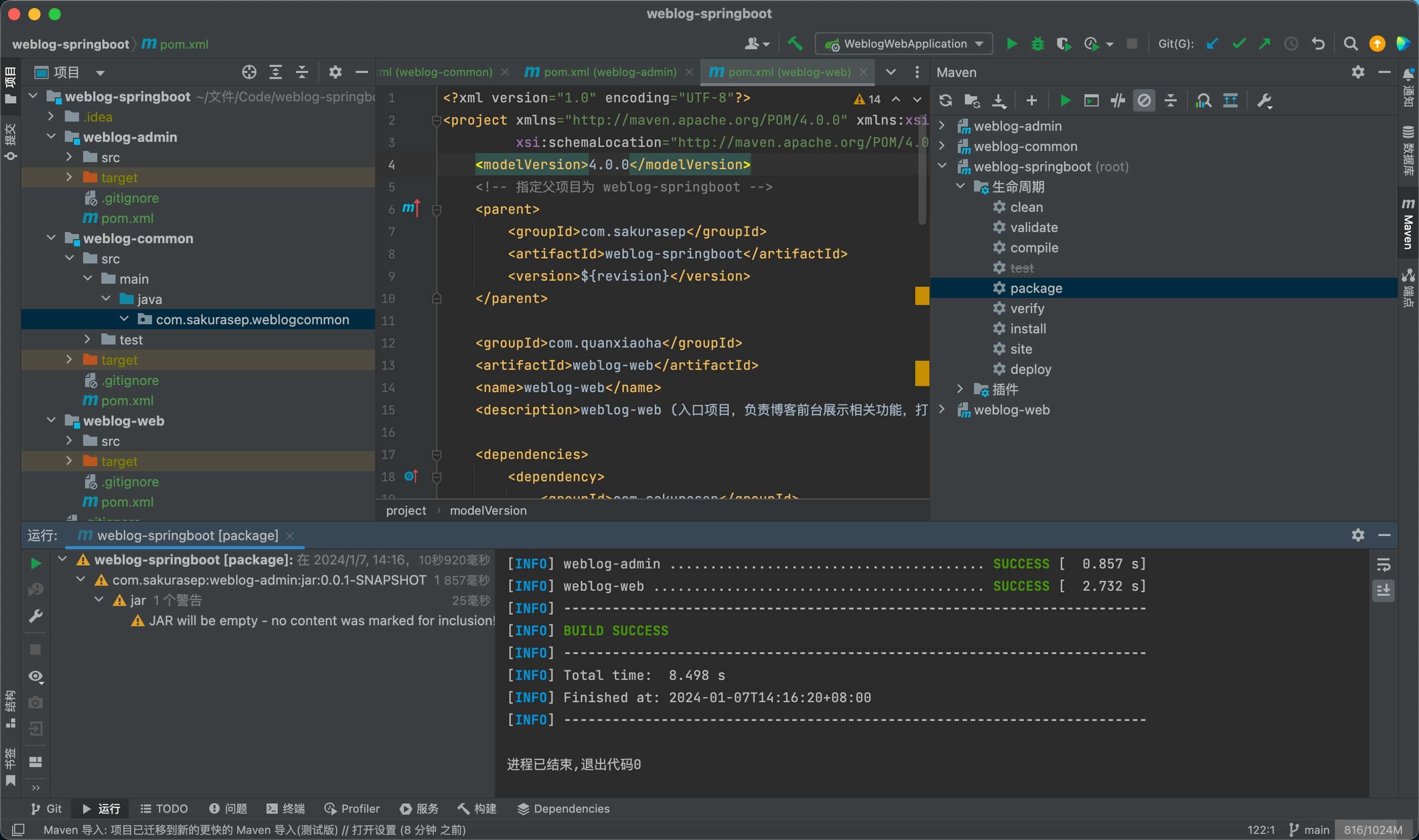Screen dimensions: 1419x840
Task: Reload all Maven projects
Action: [x=945, y=101]
